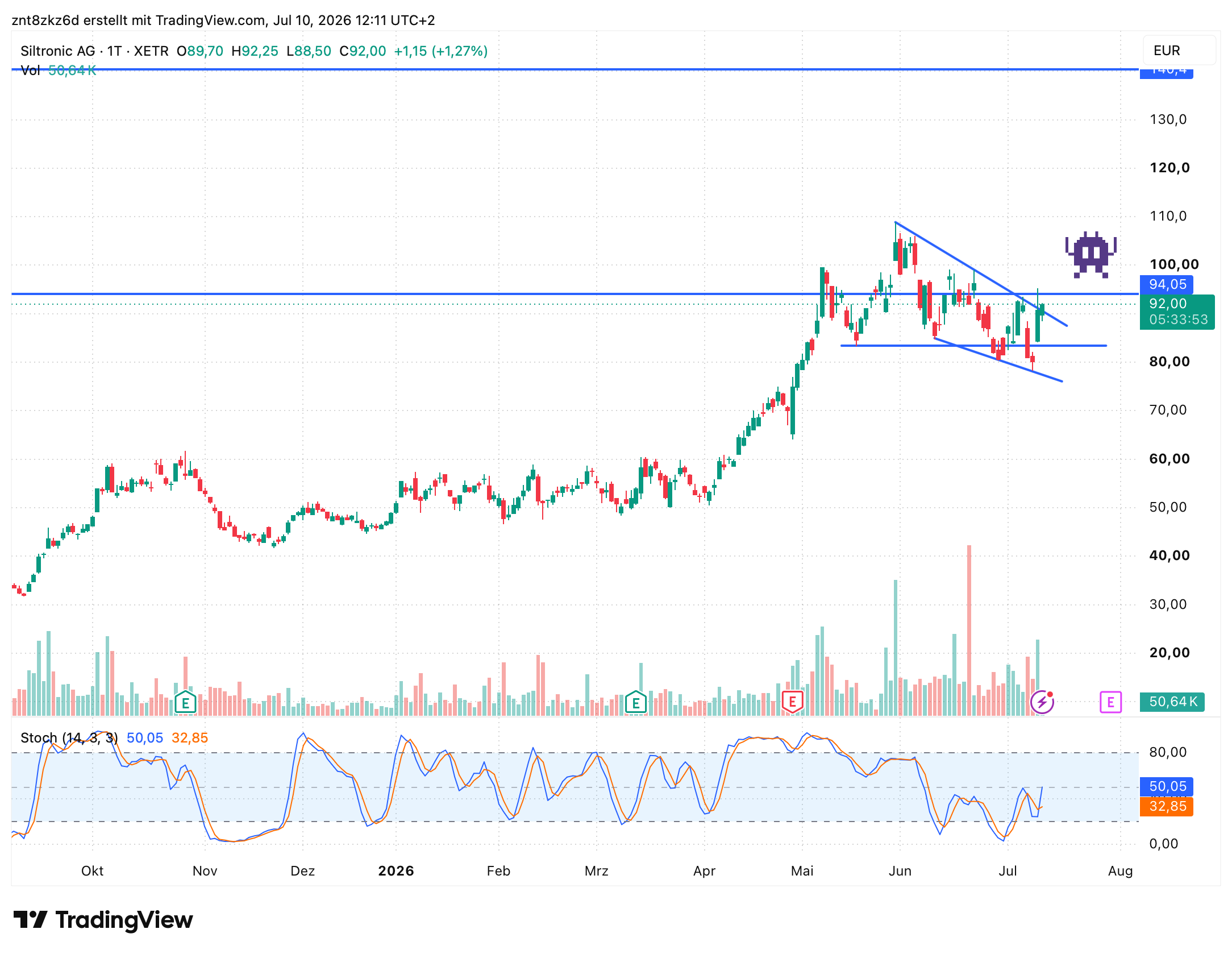Select the Vol indicator label
The height and width of the screenshot is (954, 1232).
[x=30, y=70]
